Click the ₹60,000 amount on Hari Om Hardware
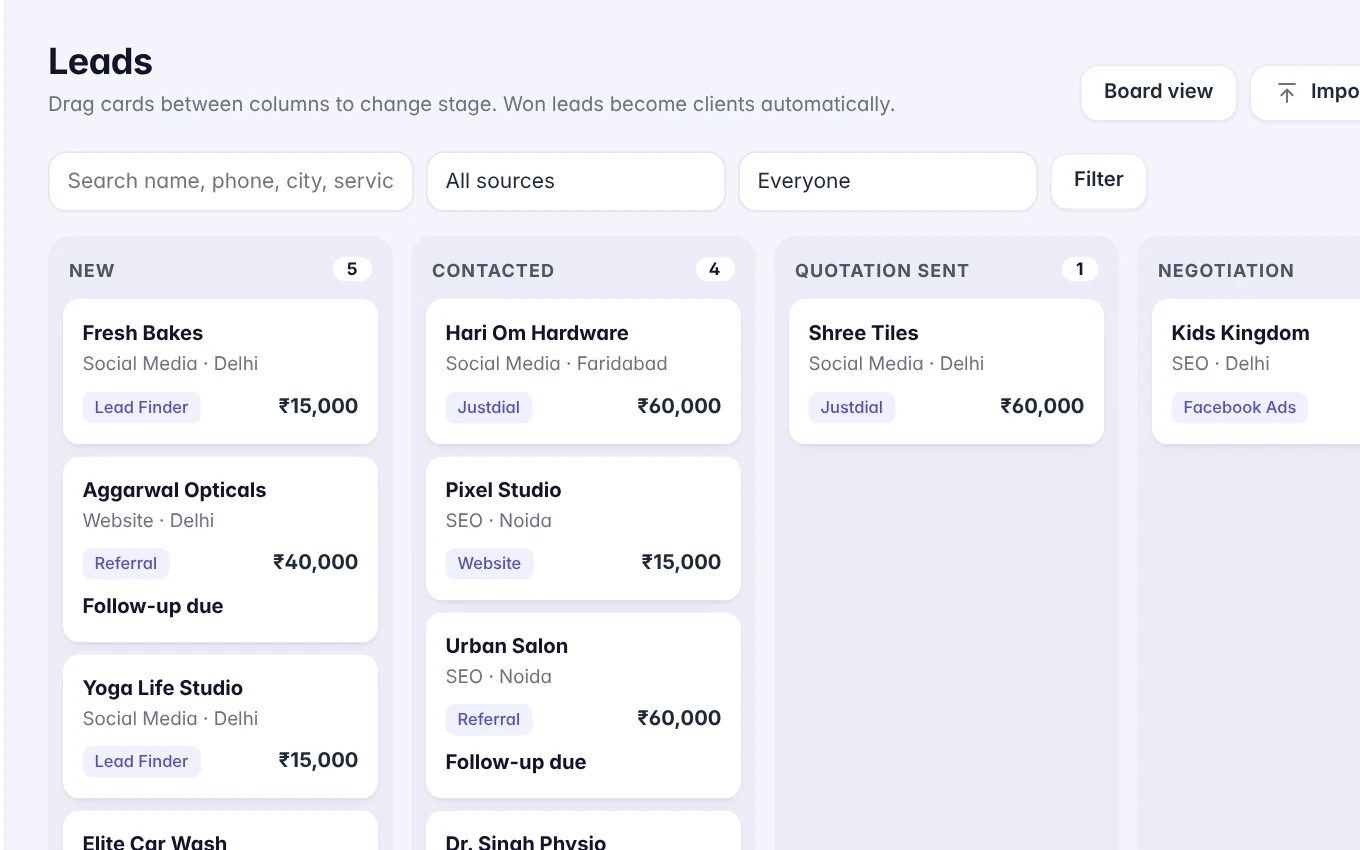Screen dimensions: 1360x850 (679, 406)
